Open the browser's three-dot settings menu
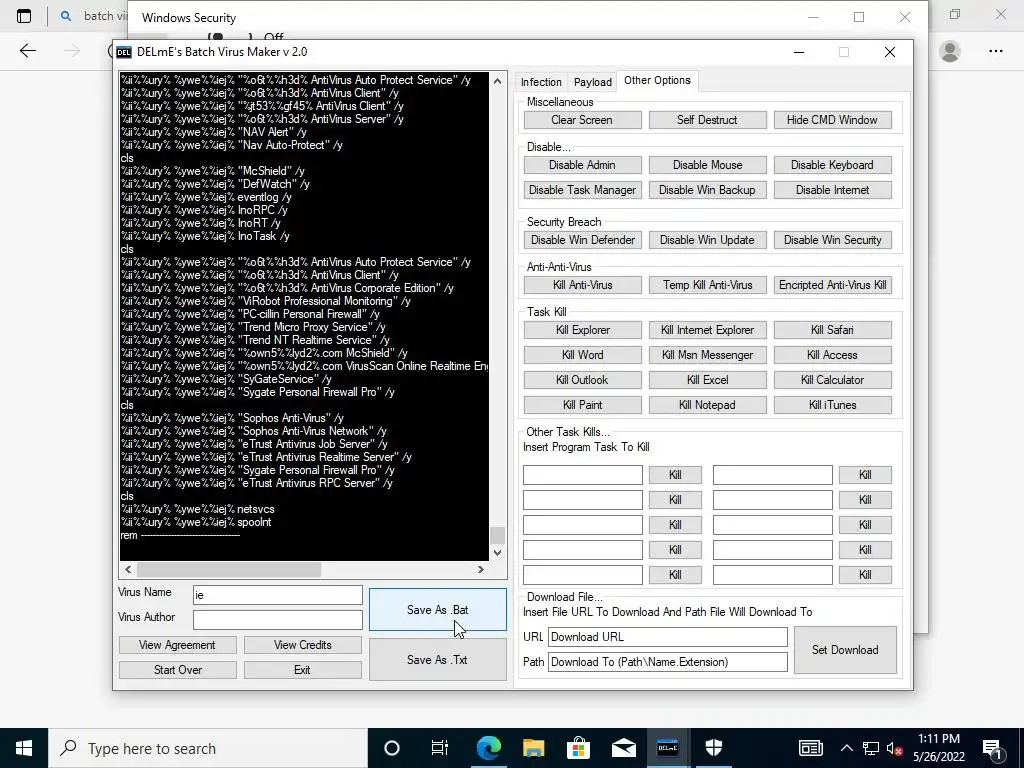 tap(995, 51)
